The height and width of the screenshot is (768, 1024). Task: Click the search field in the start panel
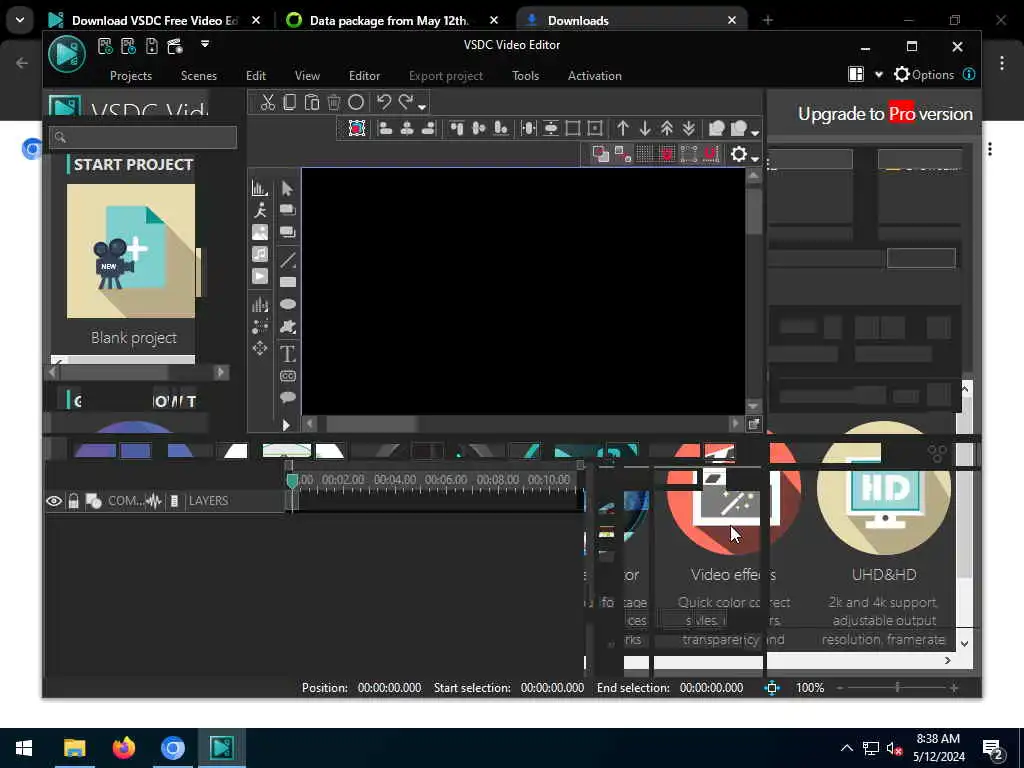(143, 137)
